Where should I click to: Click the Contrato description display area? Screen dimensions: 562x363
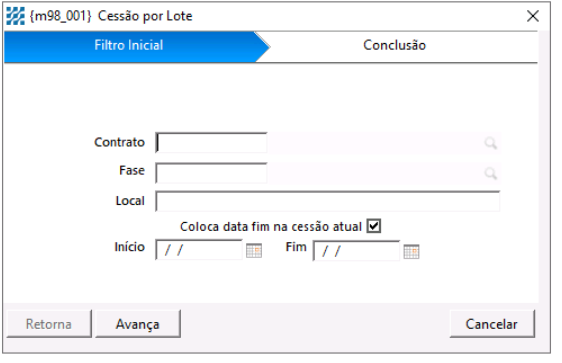[375, 143]
